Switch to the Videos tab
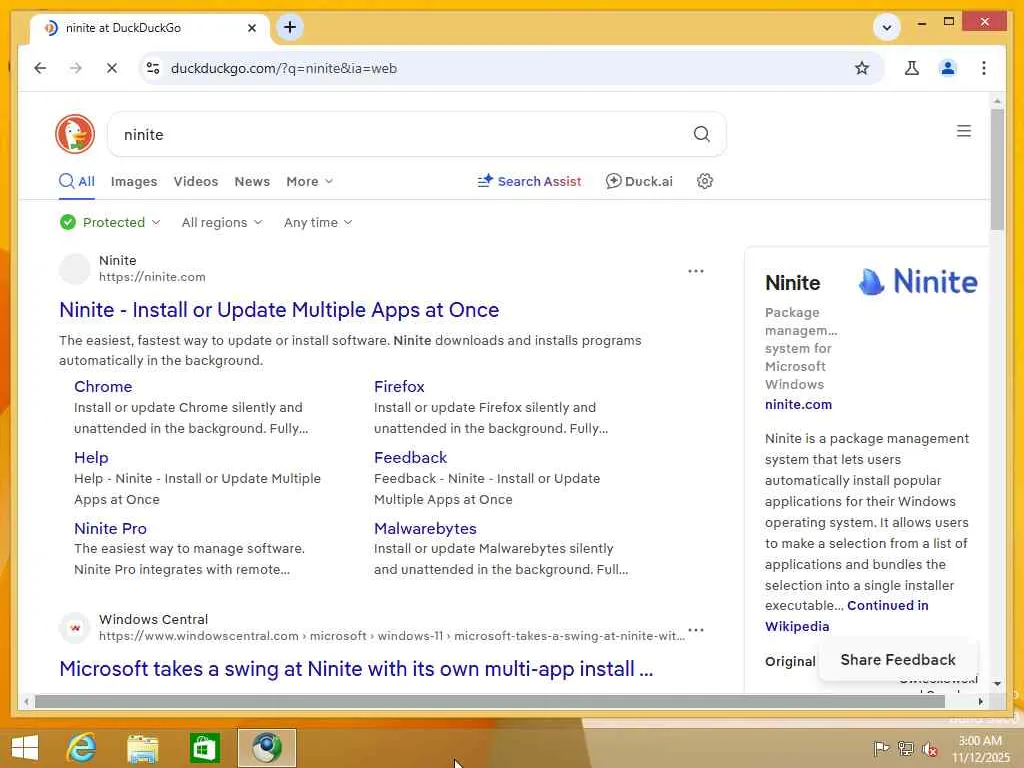The image size is (1024, 768). [x=196, y=182]
